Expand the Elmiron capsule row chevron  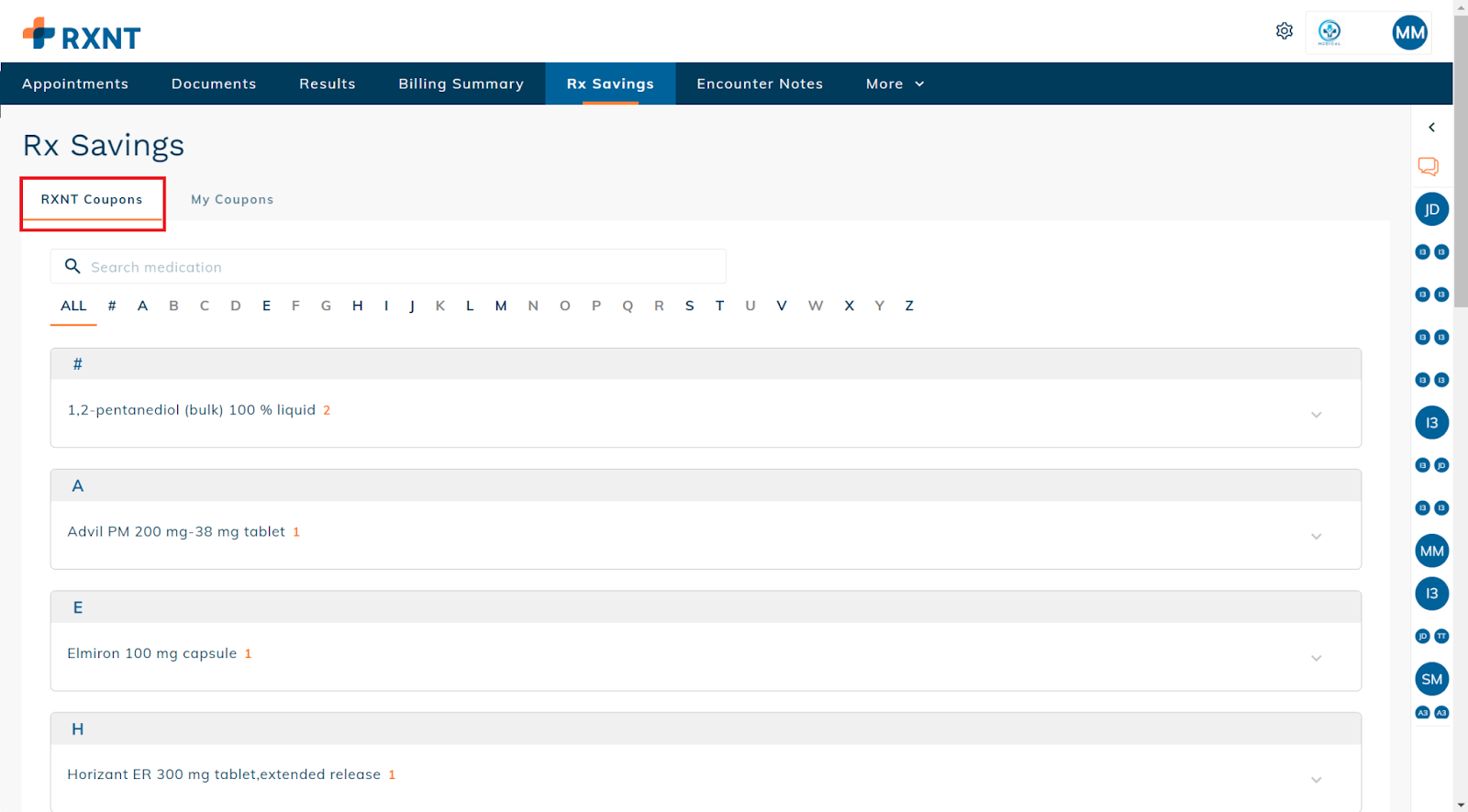click(1316, 659)
